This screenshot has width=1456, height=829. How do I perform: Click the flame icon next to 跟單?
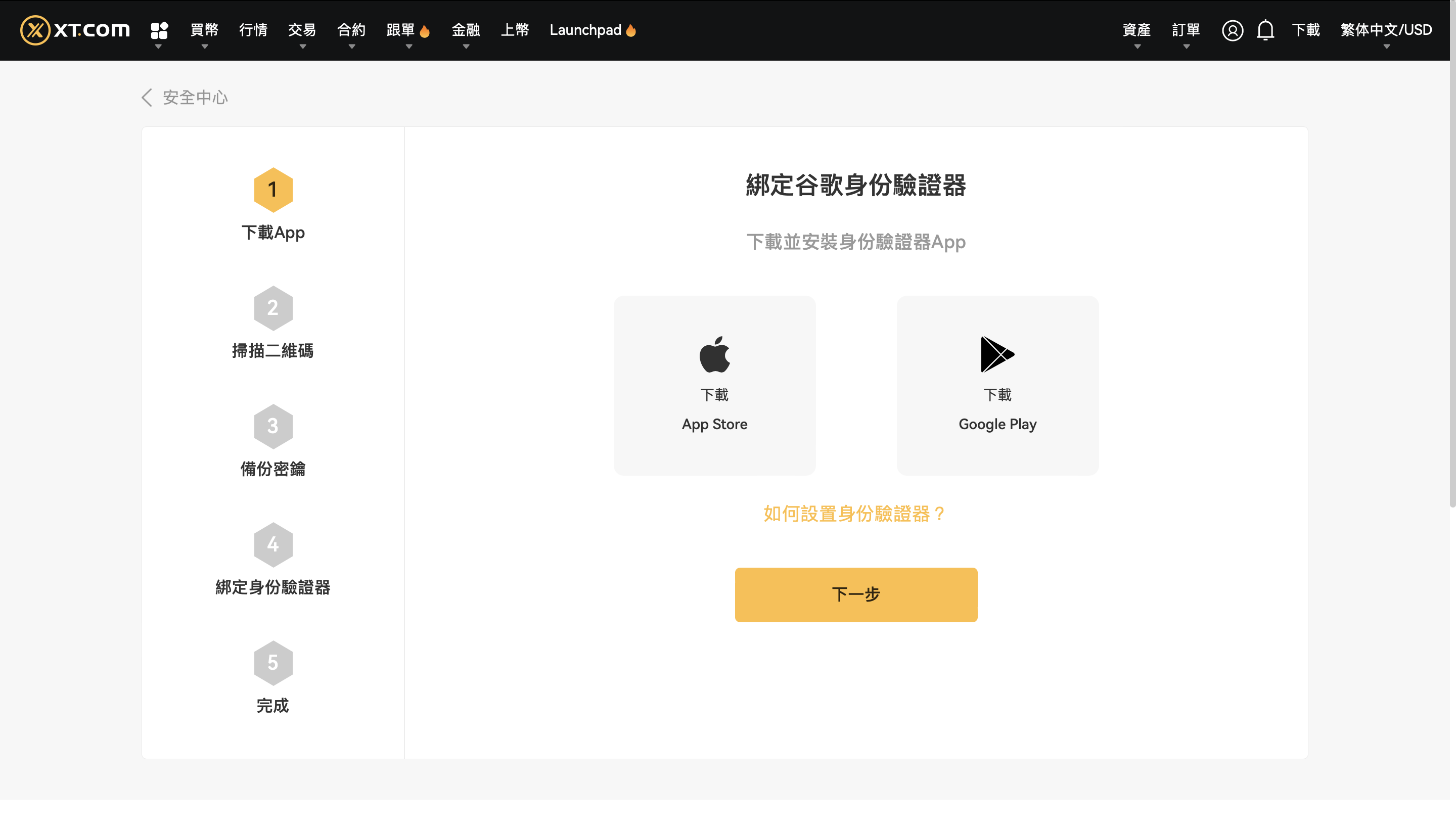pyautogui.click(x=424, y=31)
